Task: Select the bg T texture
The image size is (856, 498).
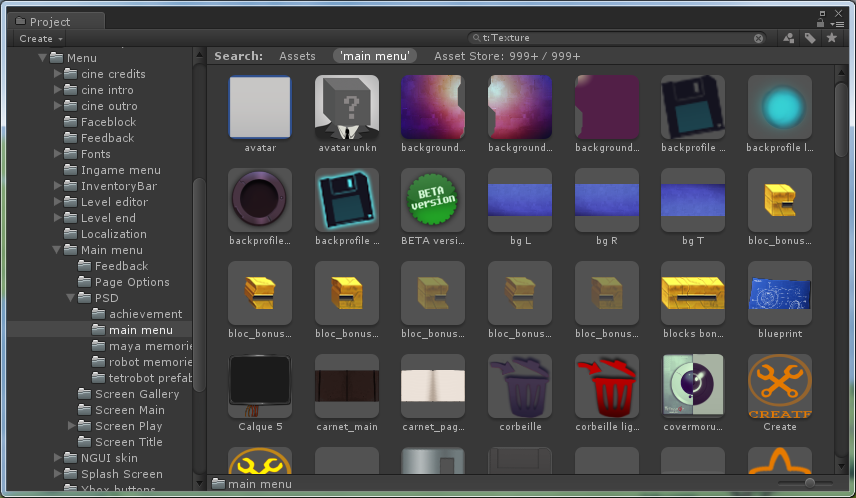Action: (693, 200)
